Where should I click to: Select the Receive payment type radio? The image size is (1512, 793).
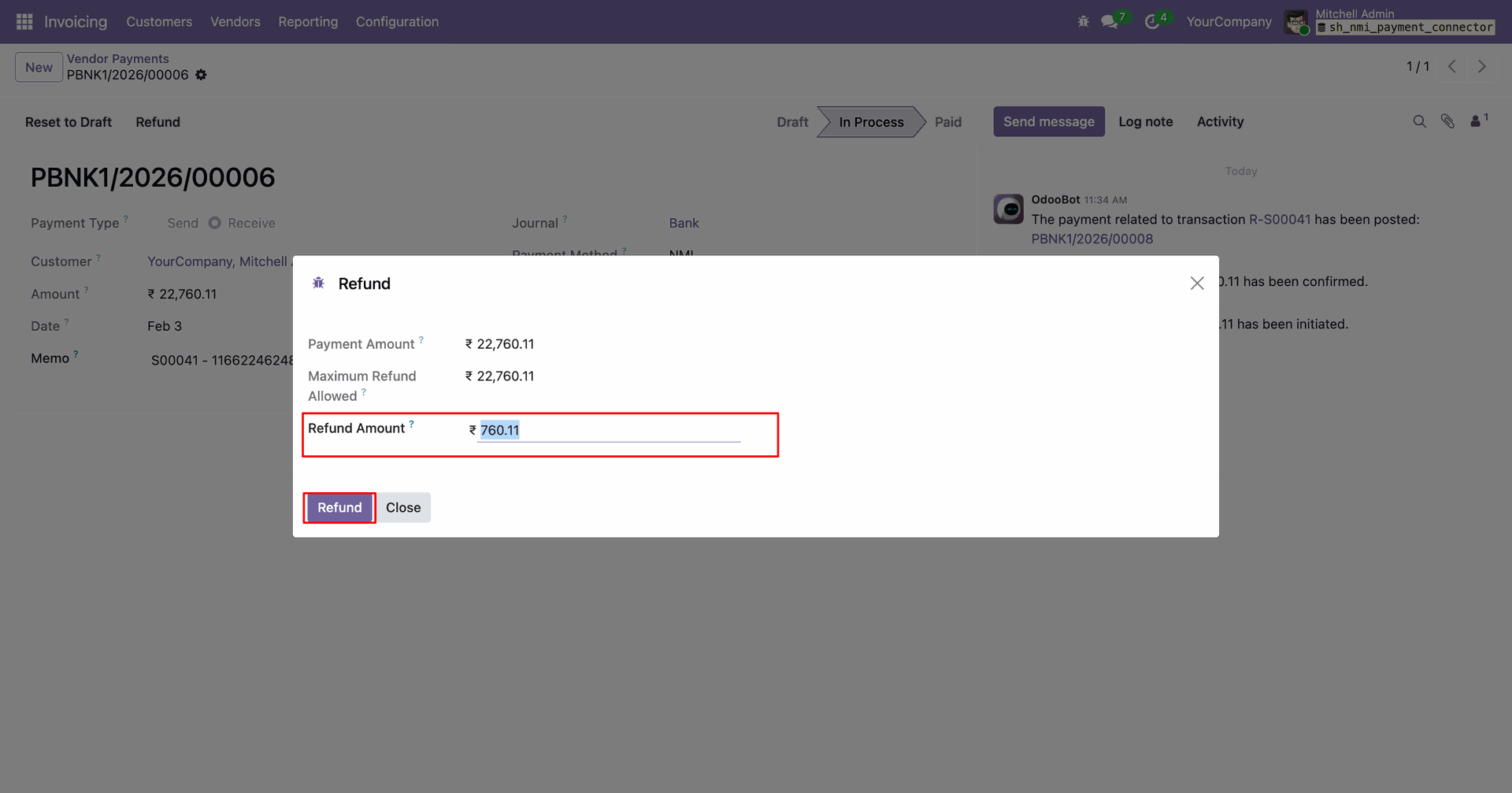pyautogui.click(x=215, y=223)
